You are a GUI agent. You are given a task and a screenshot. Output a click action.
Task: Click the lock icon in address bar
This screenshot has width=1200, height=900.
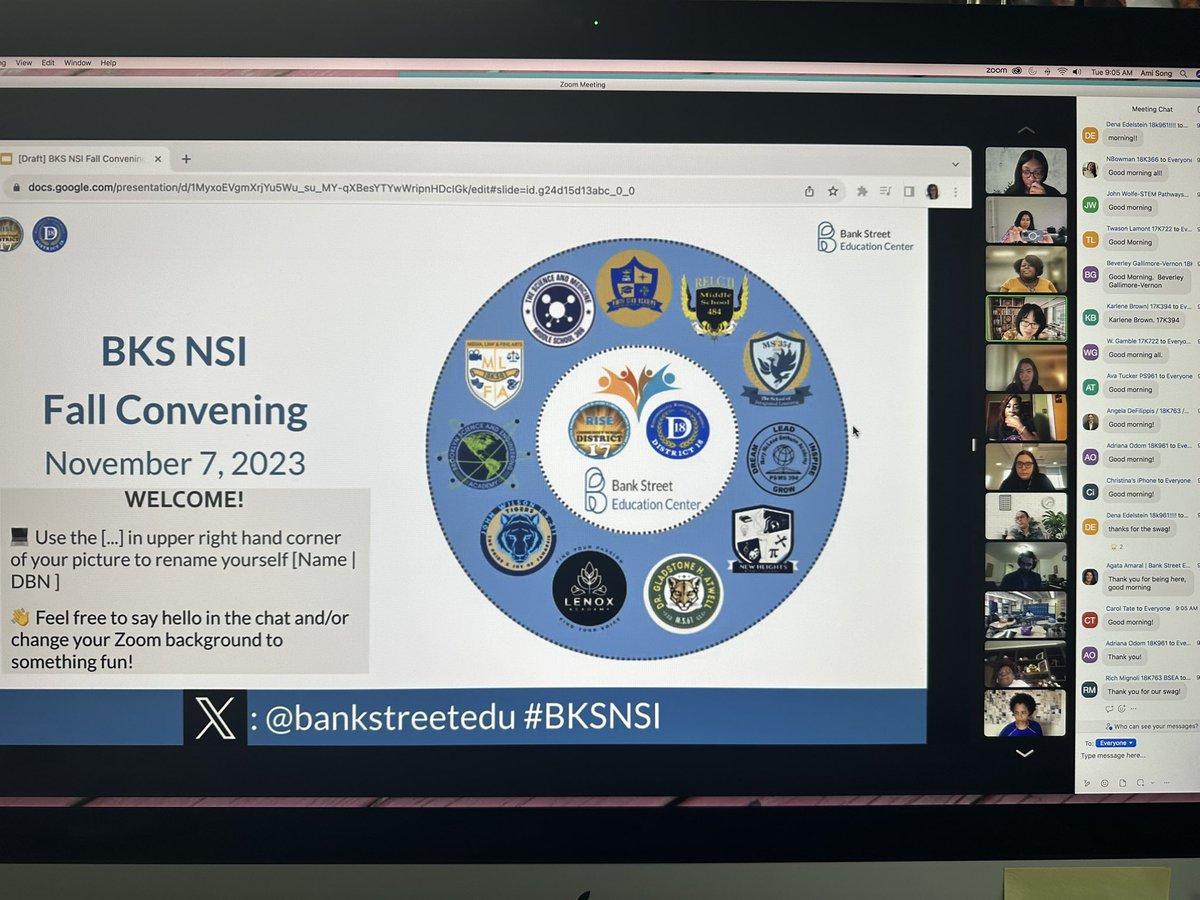[16, 189]
